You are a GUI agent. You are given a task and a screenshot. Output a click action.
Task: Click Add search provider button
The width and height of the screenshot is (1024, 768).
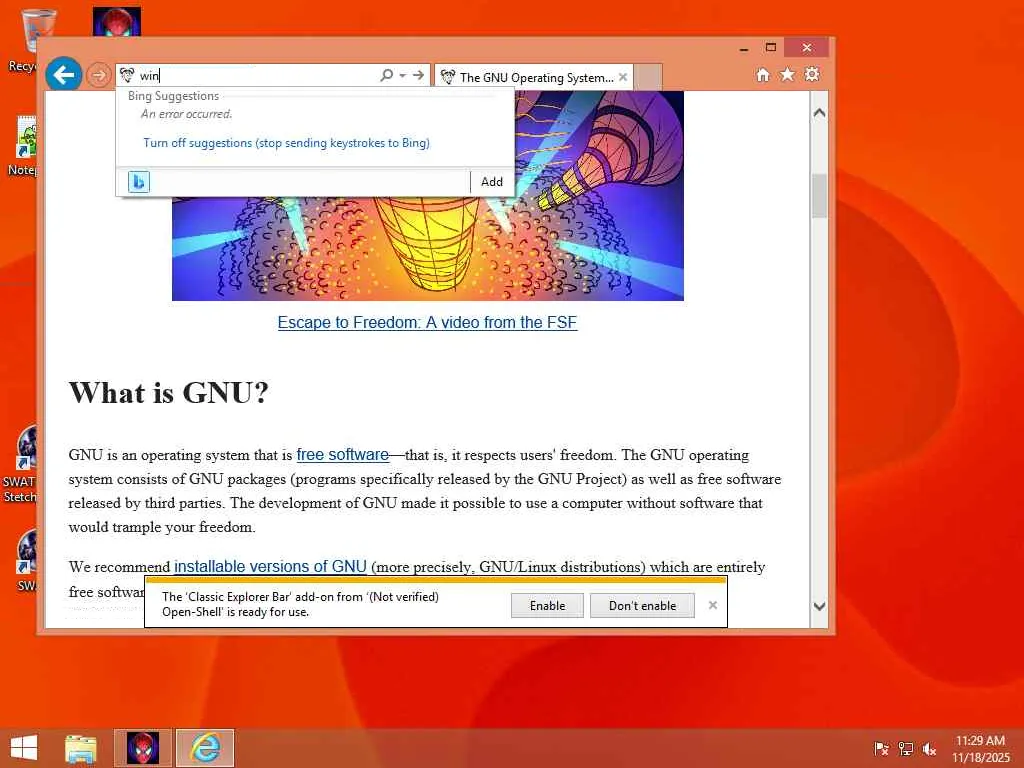[492, 182]
